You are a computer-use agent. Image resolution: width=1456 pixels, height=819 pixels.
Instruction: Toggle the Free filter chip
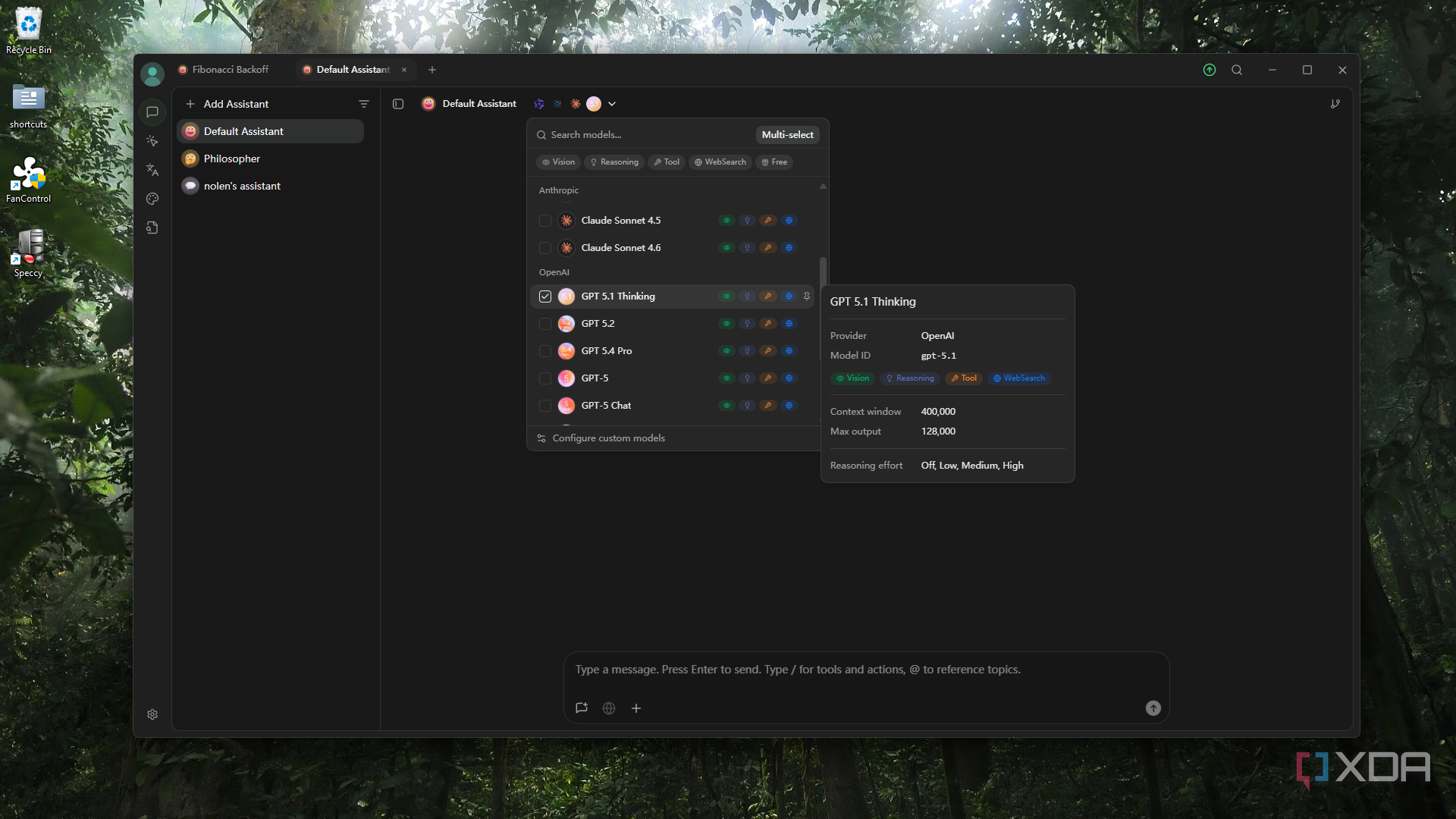(x=774, y=162)
